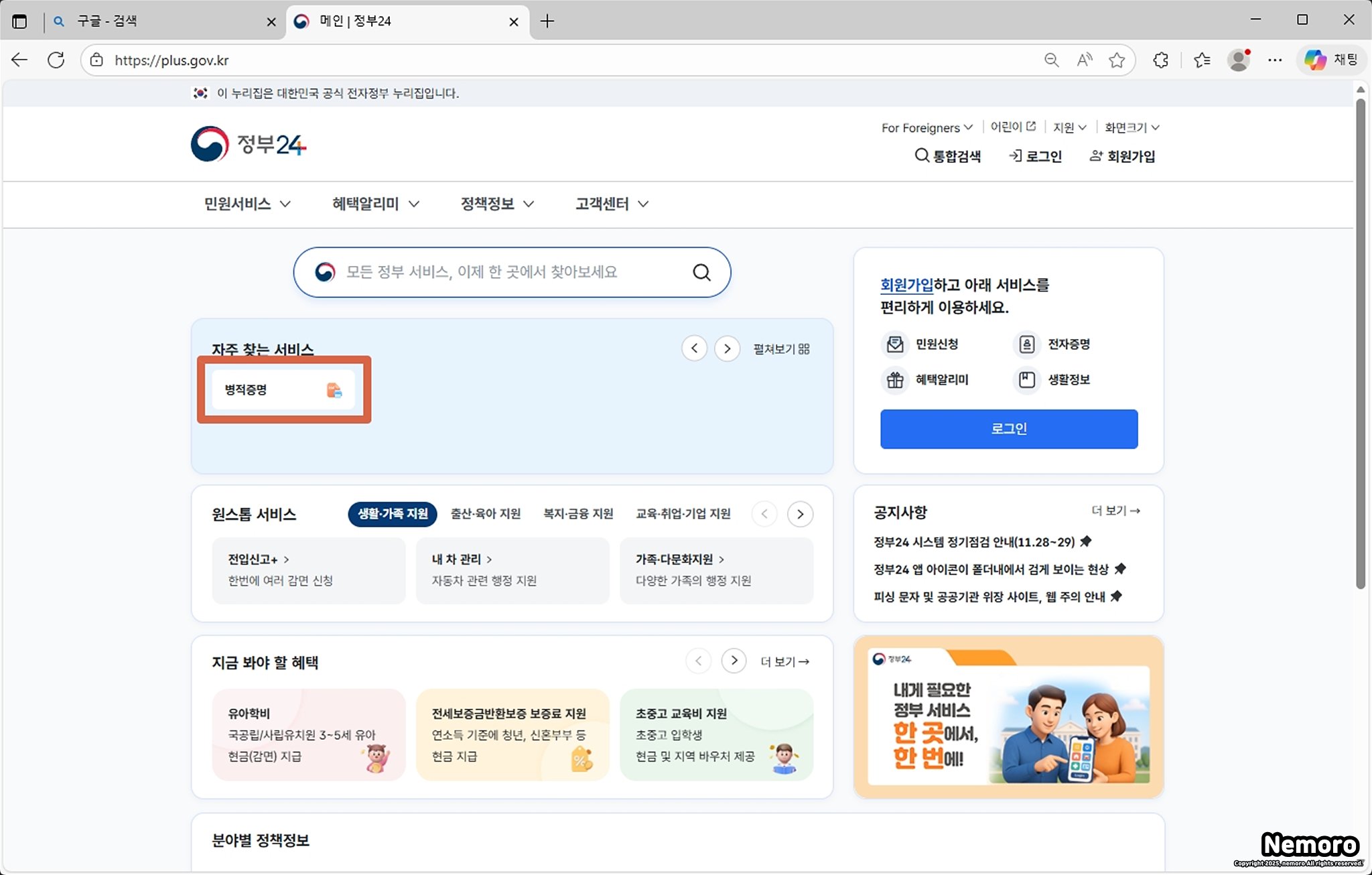Expand the 민원서비스 menu
The height and width of the screenshot is (875, 1372).
(247, 204)
